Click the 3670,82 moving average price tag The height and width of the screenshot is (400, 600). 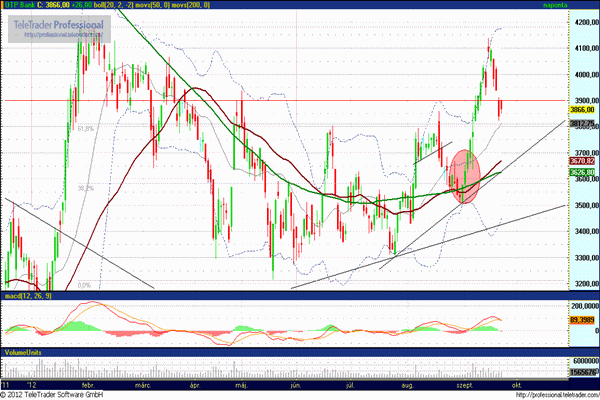coord(583,161)
